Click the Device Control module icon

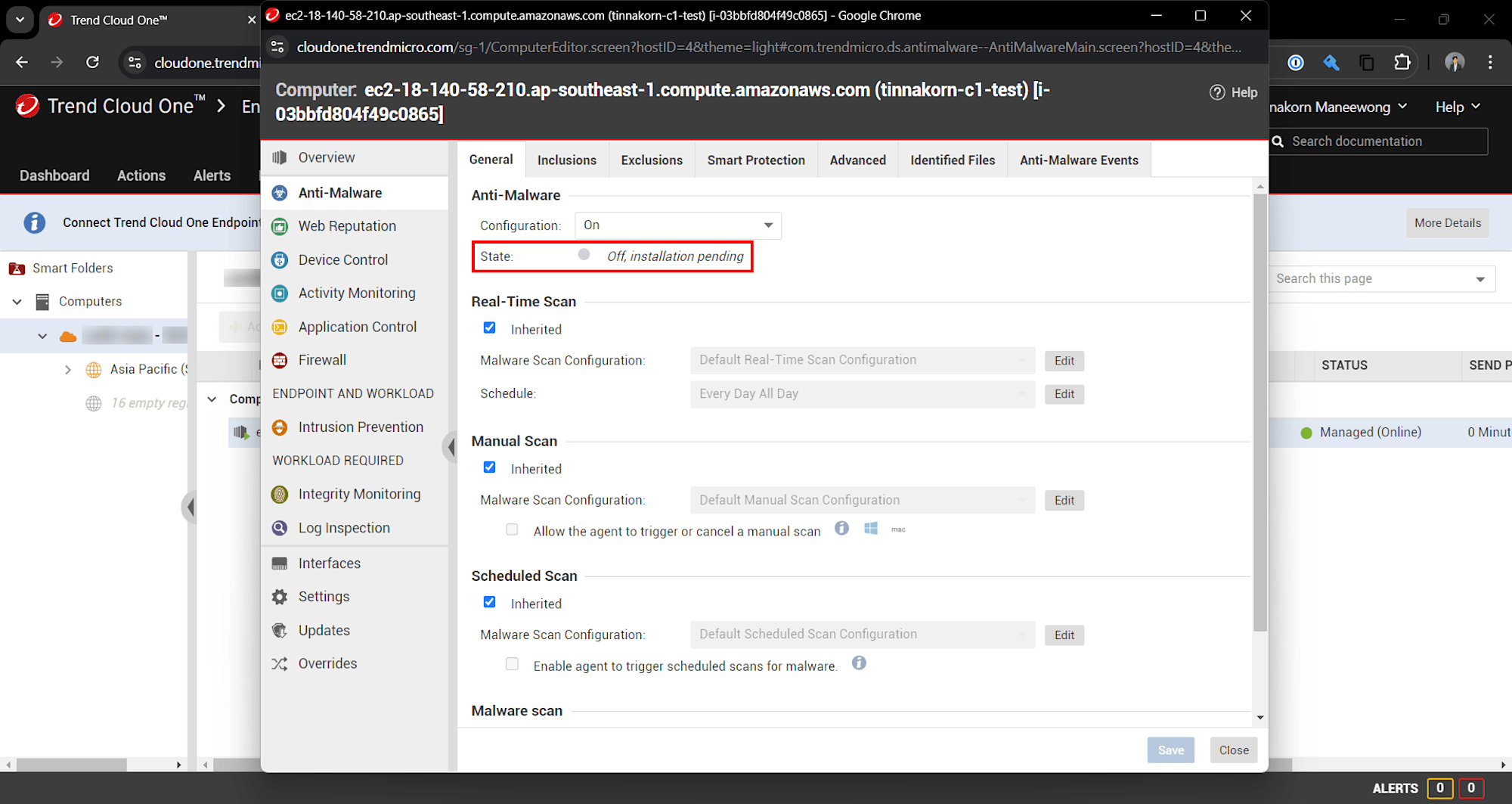(280, 260)
